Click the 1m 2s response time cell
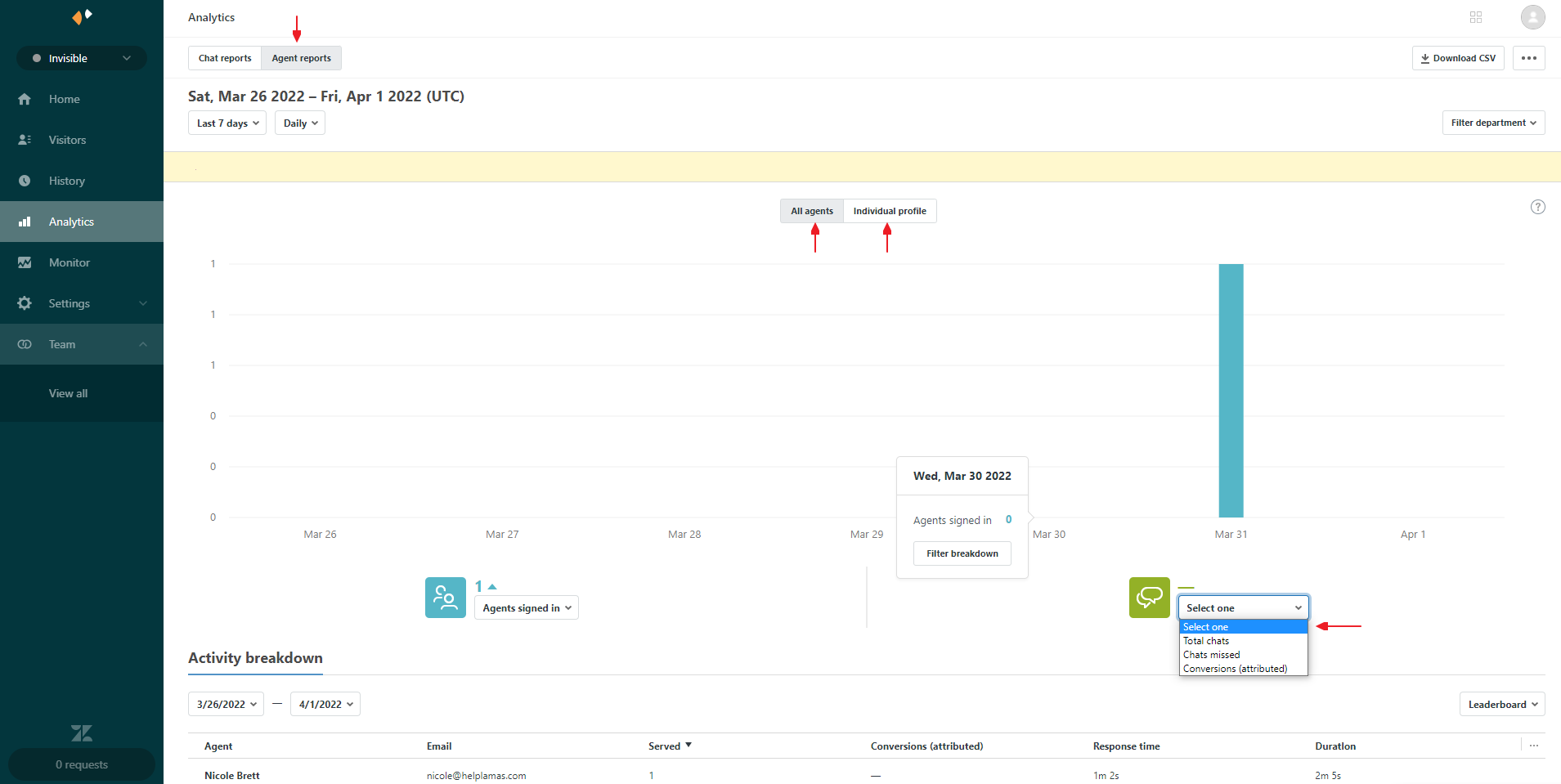1561x784 pixels. 1106,775
